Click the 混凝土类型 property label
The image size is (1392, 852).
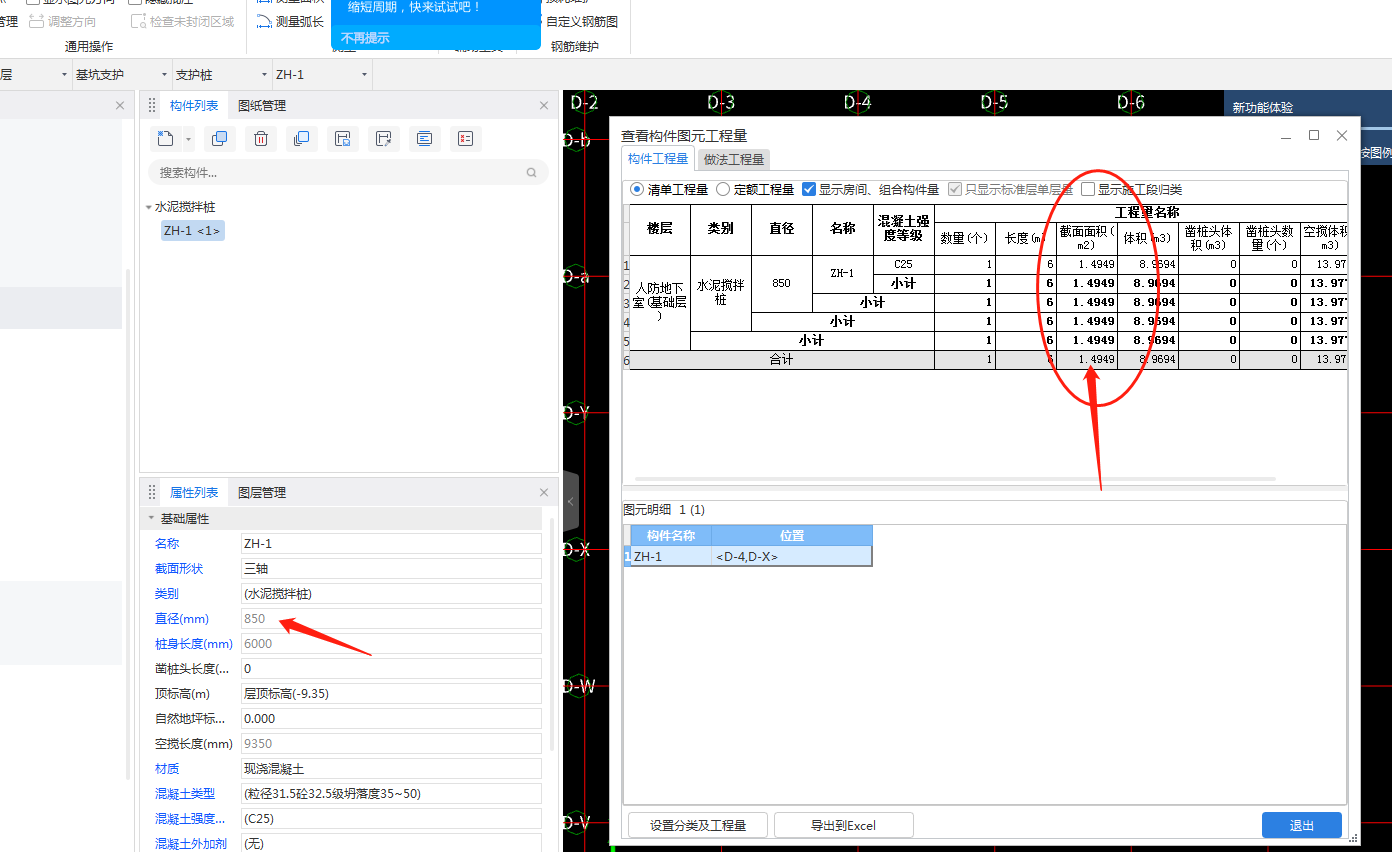[185, 794]
